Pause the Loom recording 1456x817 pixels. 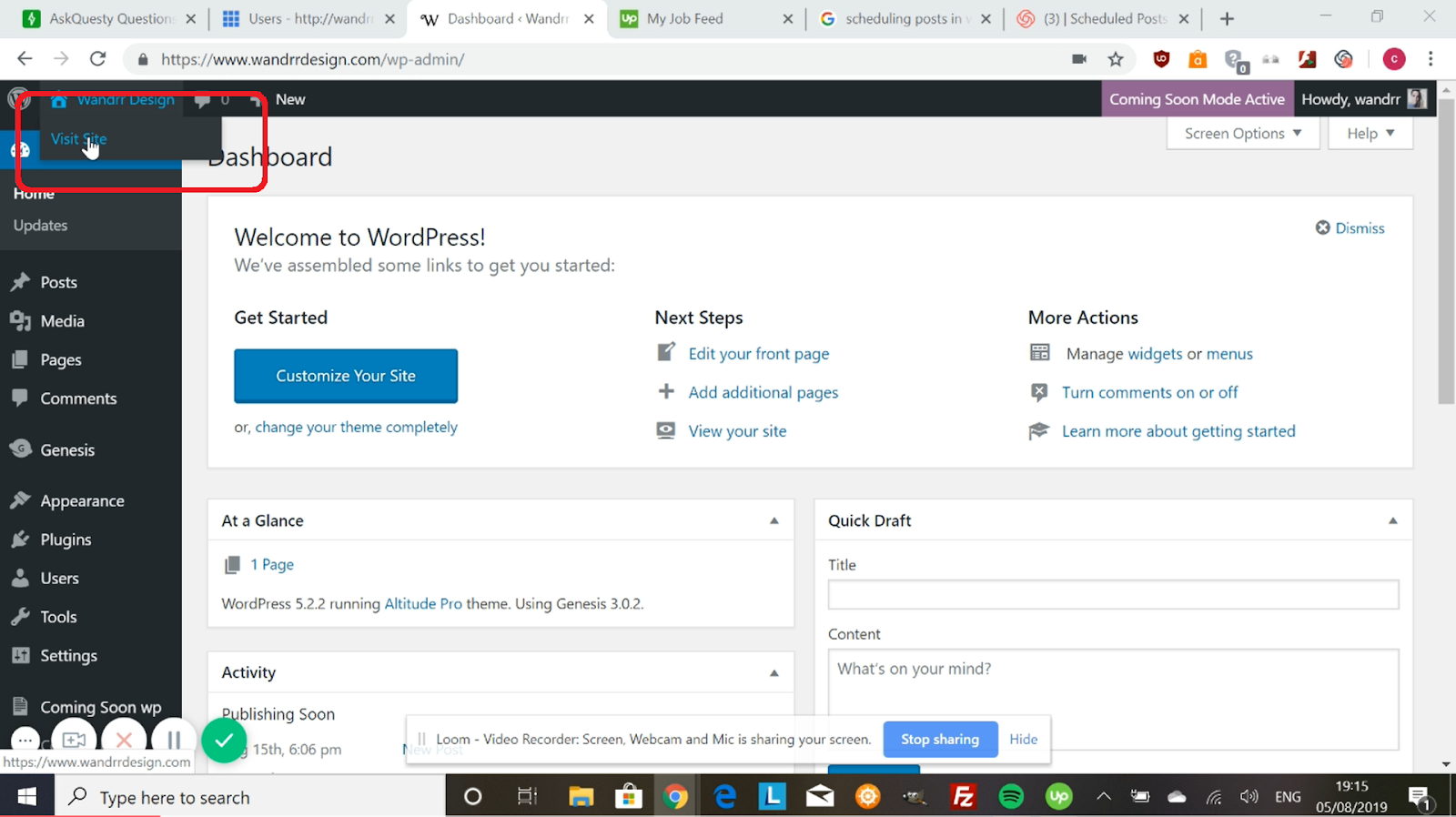click(174, 740)
